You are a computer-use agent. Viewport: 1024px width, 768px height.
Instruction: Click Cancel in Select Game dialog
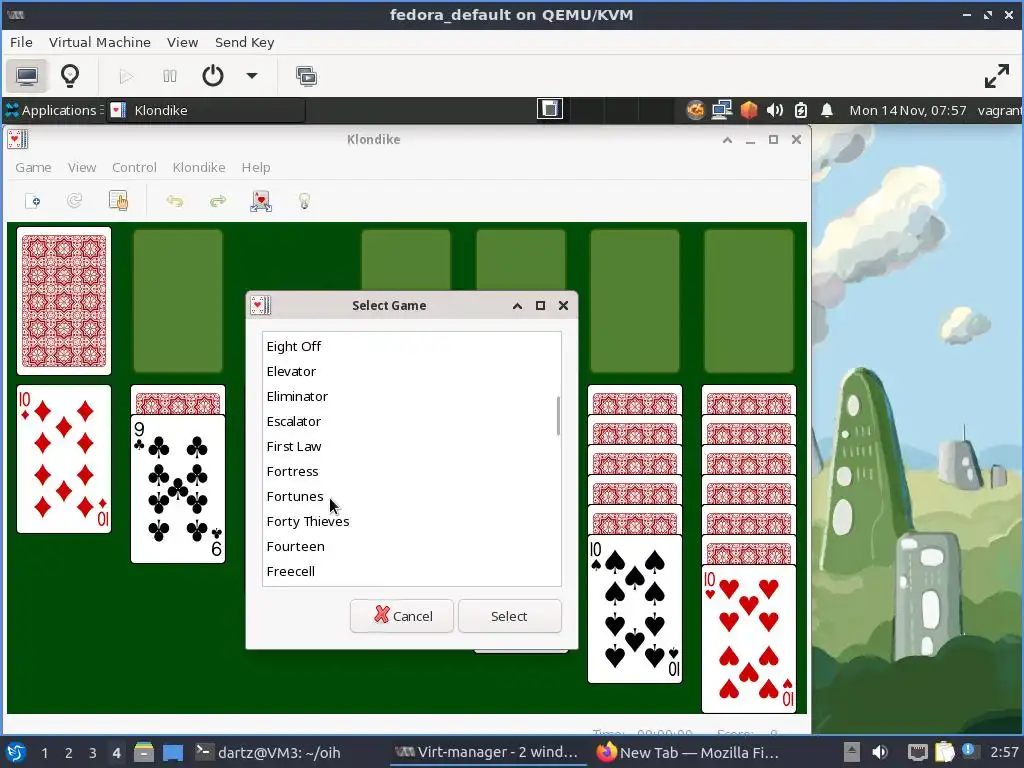pyautogui.click(x=402, y=616)
